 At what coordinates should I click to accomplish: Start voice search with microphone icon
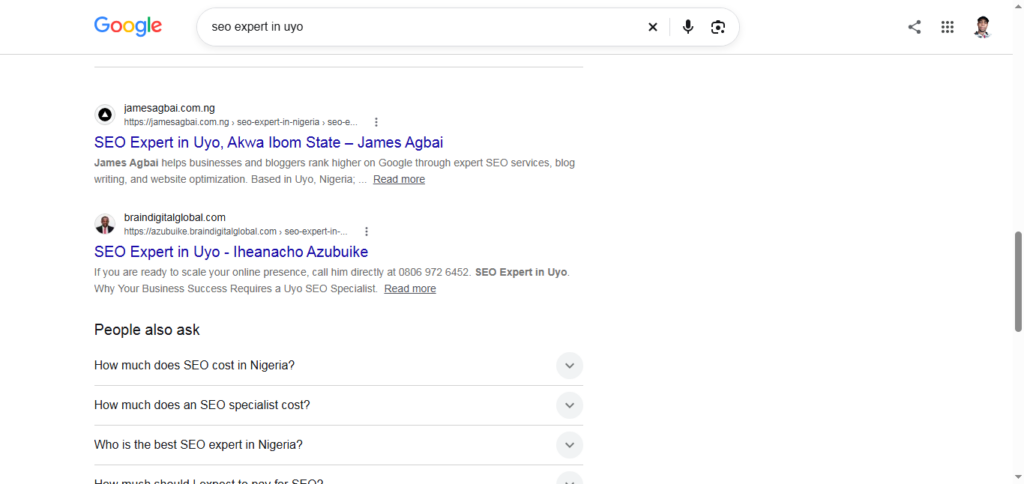click(x=688, y=27)
